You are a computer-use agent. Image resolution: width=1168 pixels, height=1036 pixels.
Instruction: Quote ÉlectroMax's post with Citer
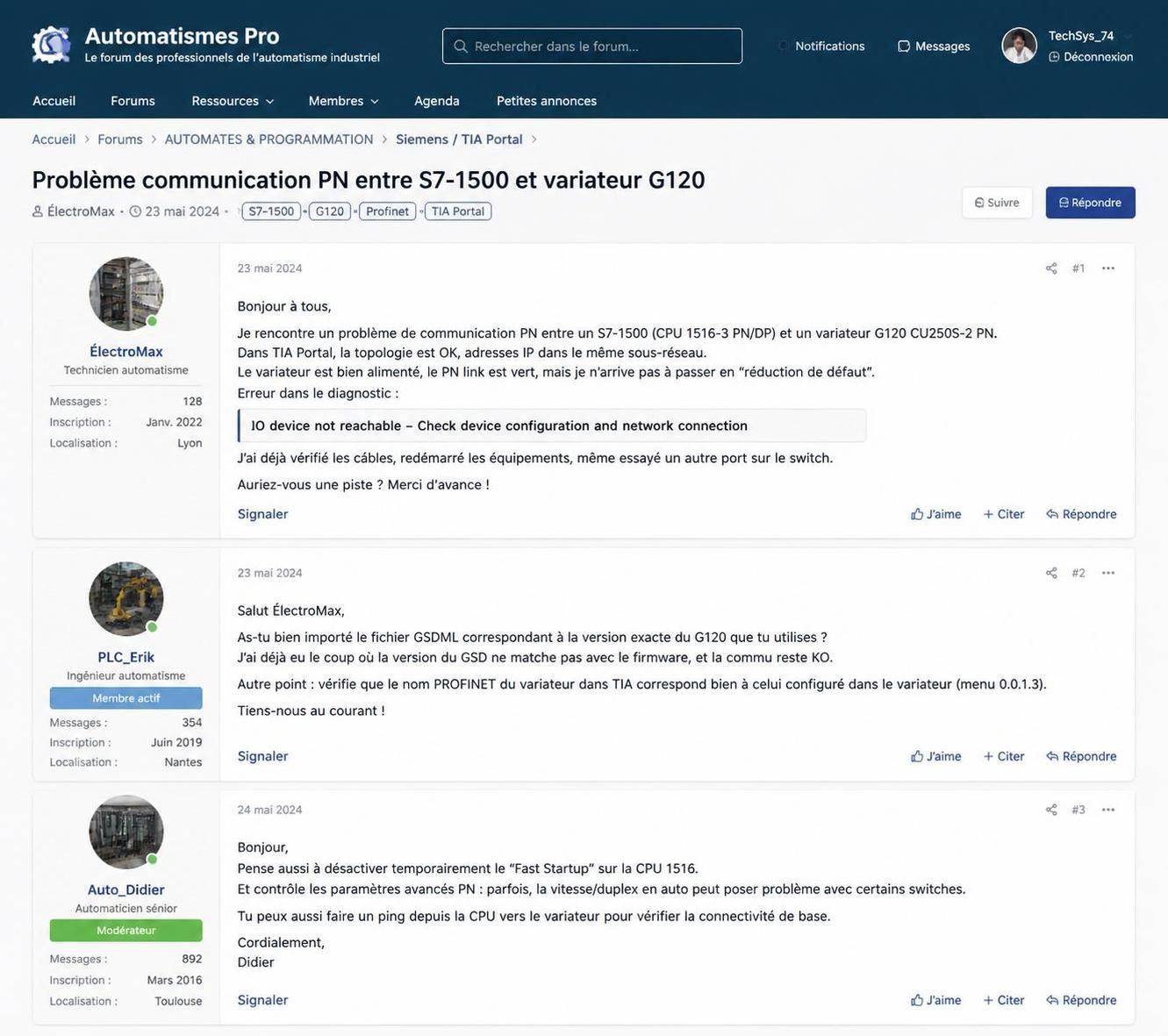pos(1004,514)
